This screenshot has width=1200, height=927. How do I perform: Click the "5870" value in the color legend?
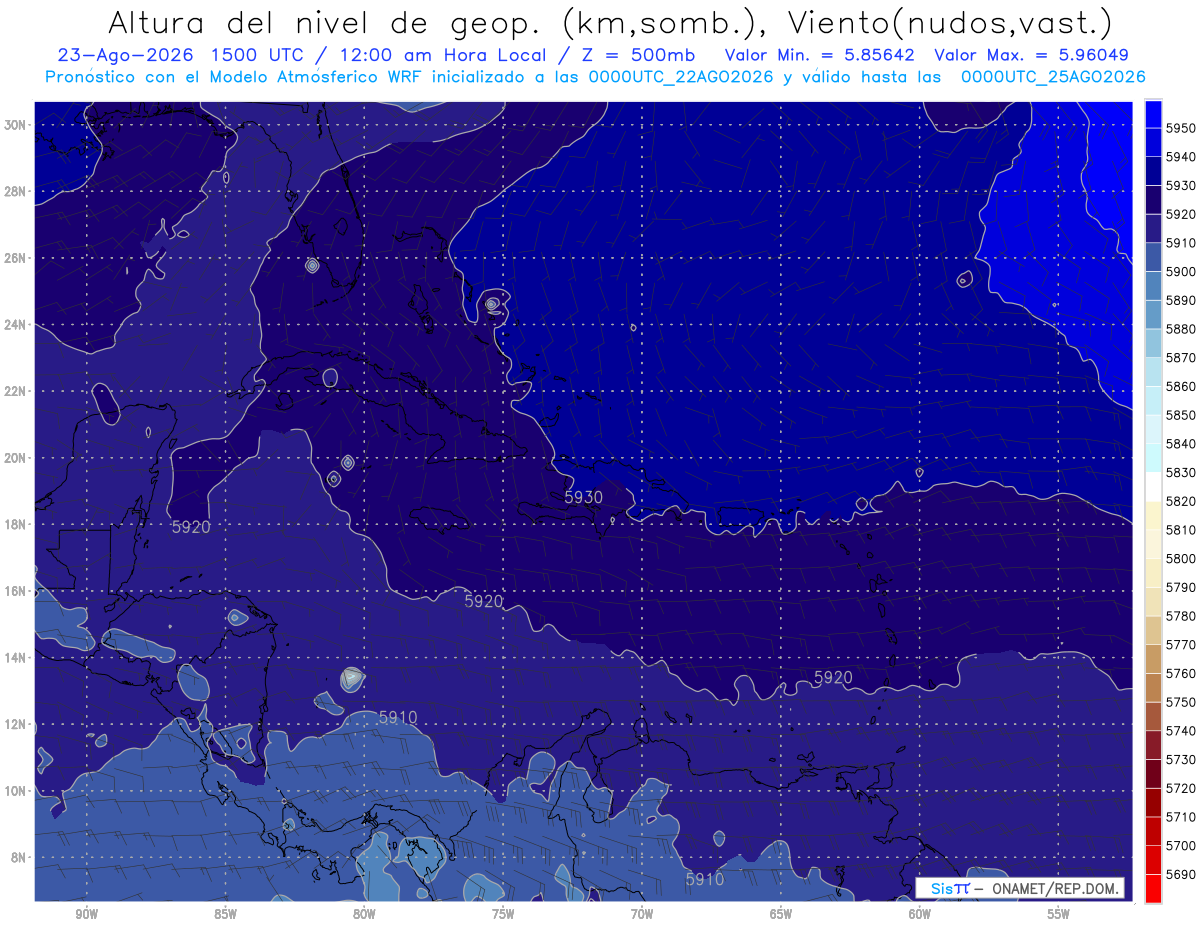(1180, 357)
